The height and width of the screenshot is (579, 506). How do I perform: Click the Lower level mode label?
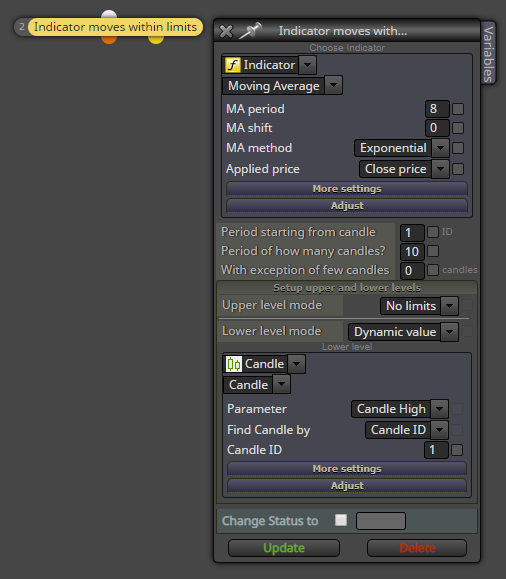271,331
